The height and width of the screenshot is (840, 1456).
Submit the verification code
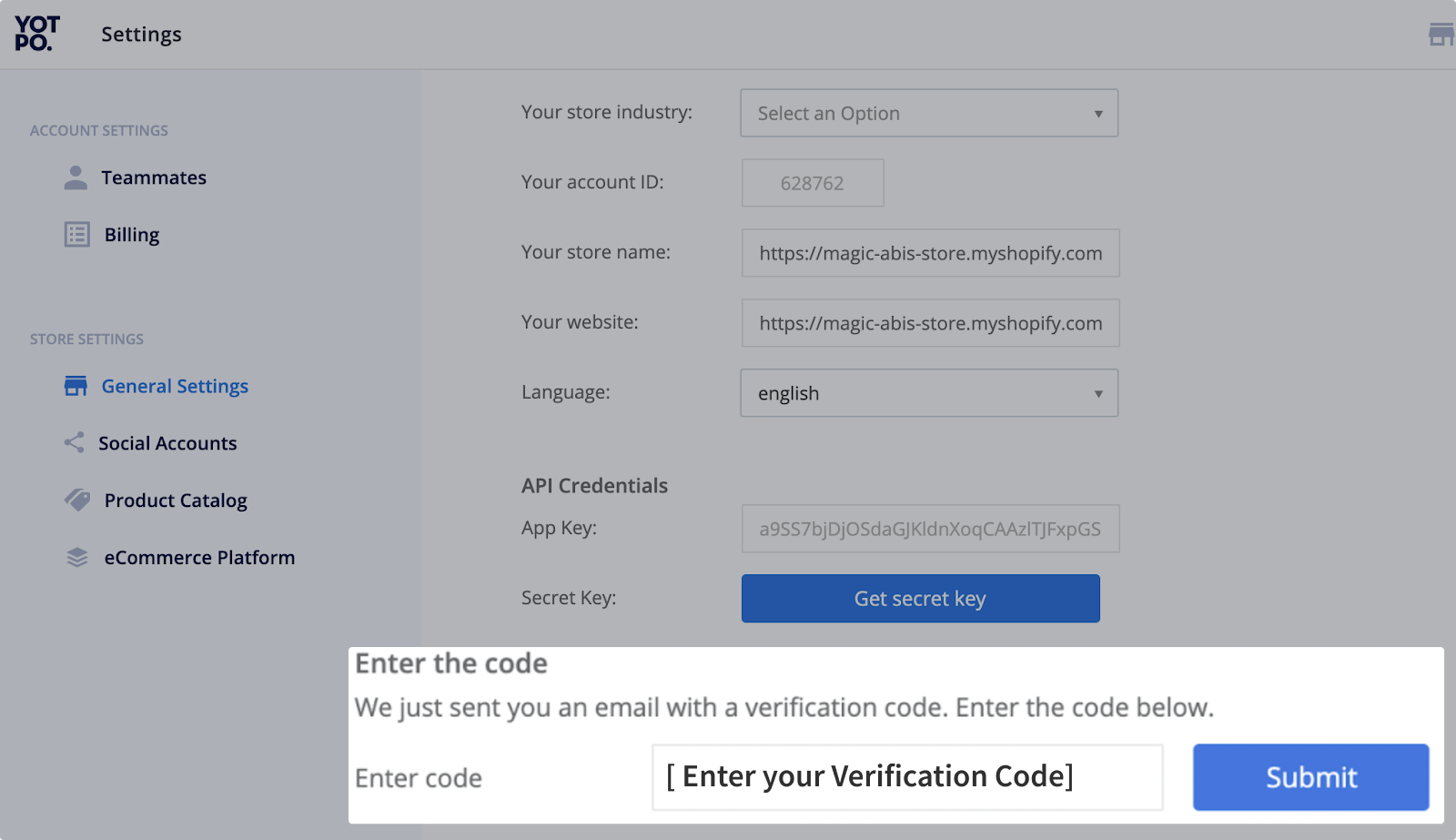1310,777
